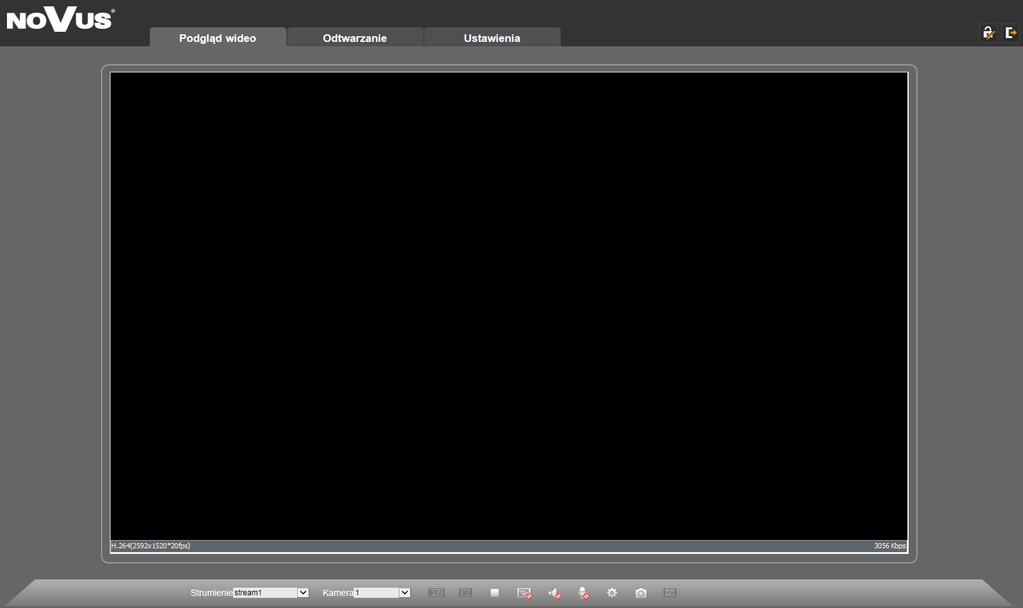
Task: Take a snapshot with camera icon
Action: 641,593
